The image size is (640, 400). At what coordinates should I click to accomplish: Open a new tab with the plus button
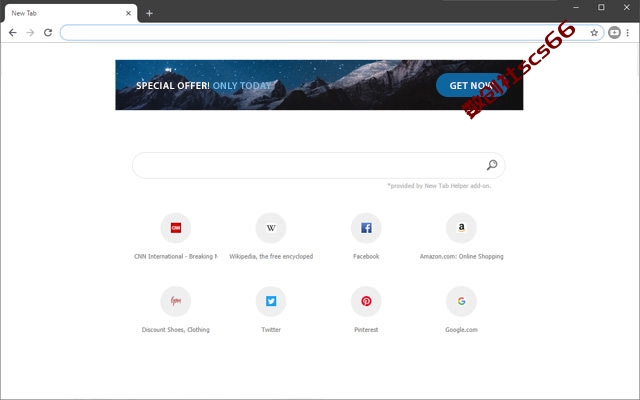point(149,13)
